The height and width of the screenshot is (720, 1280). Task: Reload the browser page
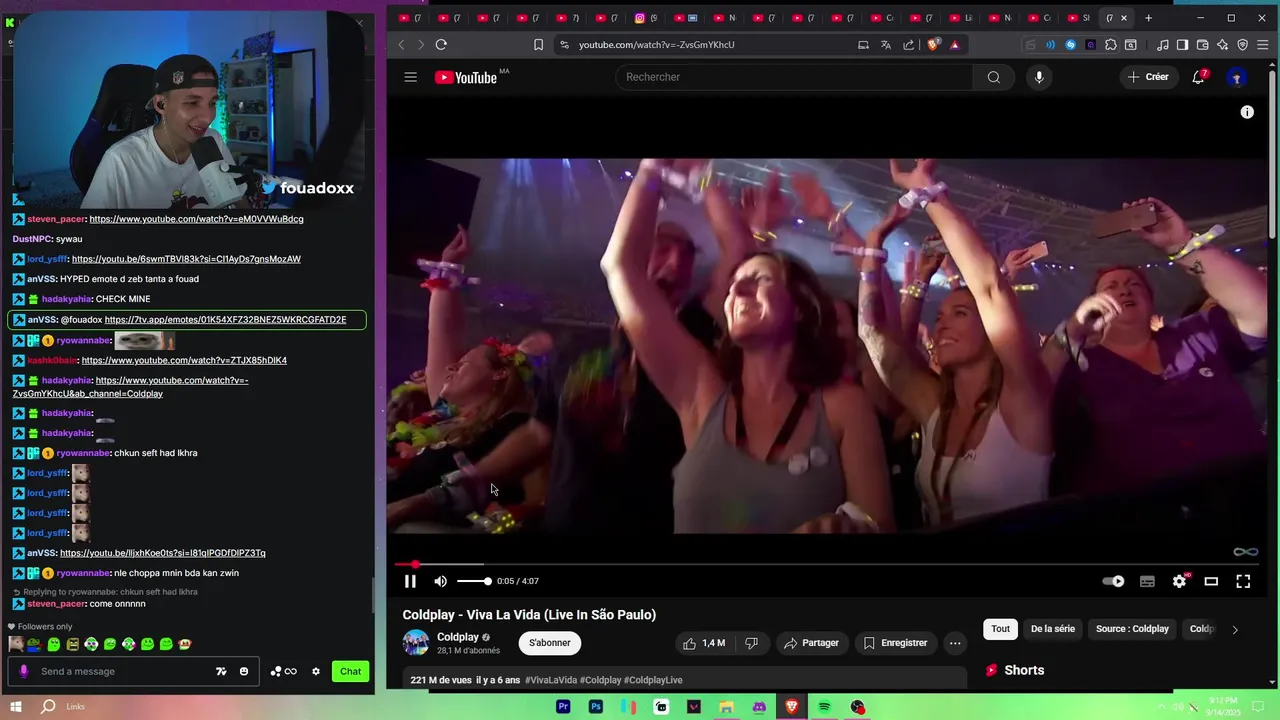click(x=441, y=44)
